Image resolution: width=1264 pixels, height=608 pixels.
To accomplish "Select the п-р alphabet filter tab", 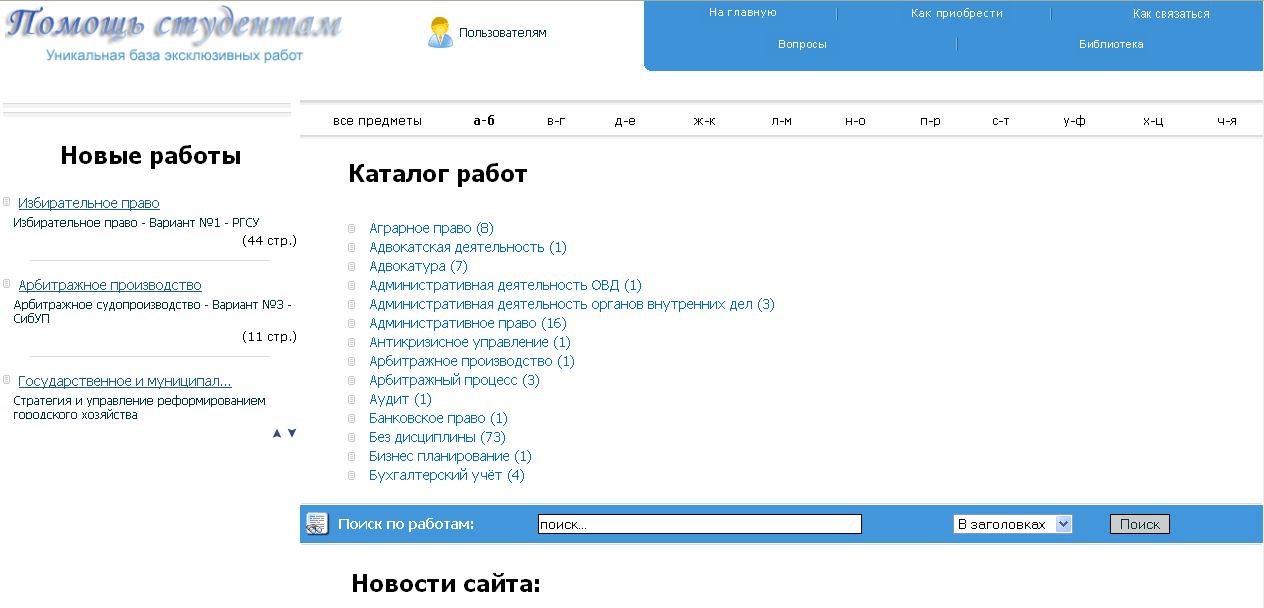I will (930, 121).
